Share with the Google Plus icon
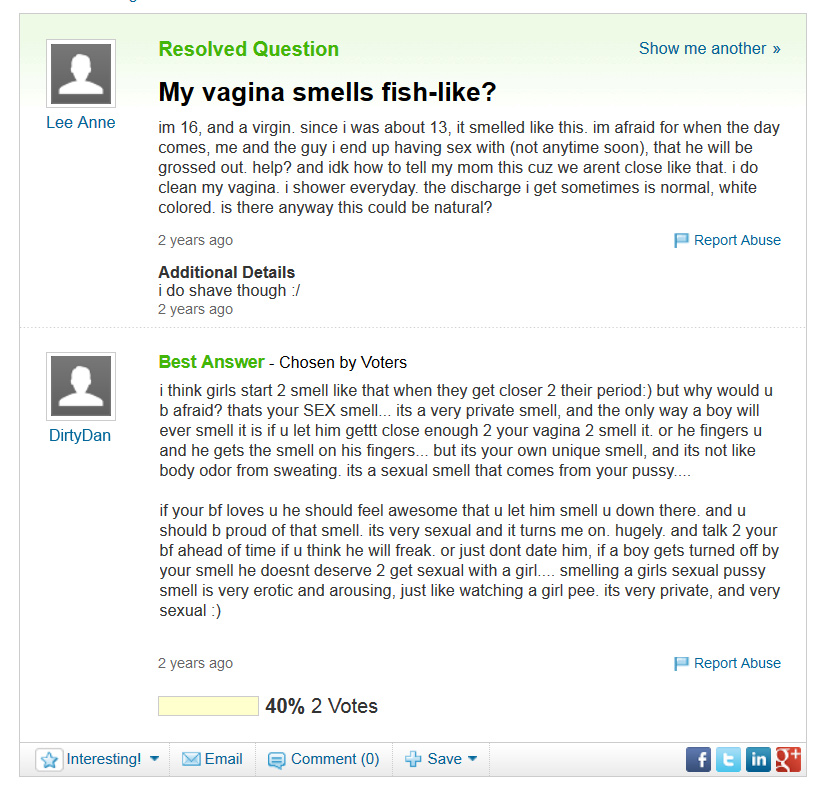837x800 pixels. [788, 759]
